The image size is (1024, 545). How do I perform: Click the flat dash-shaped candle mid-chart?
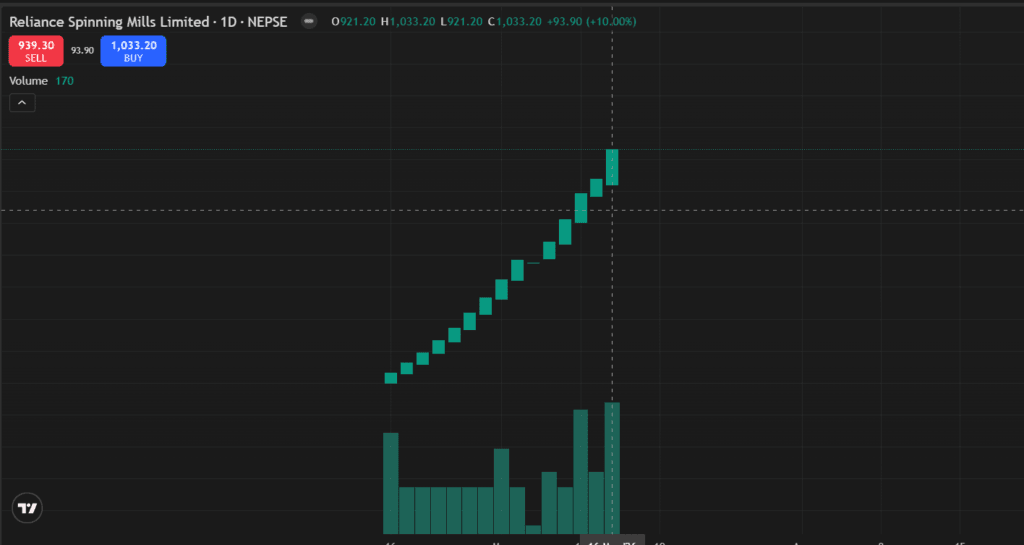pyautogui.click(x=533, y=262)
